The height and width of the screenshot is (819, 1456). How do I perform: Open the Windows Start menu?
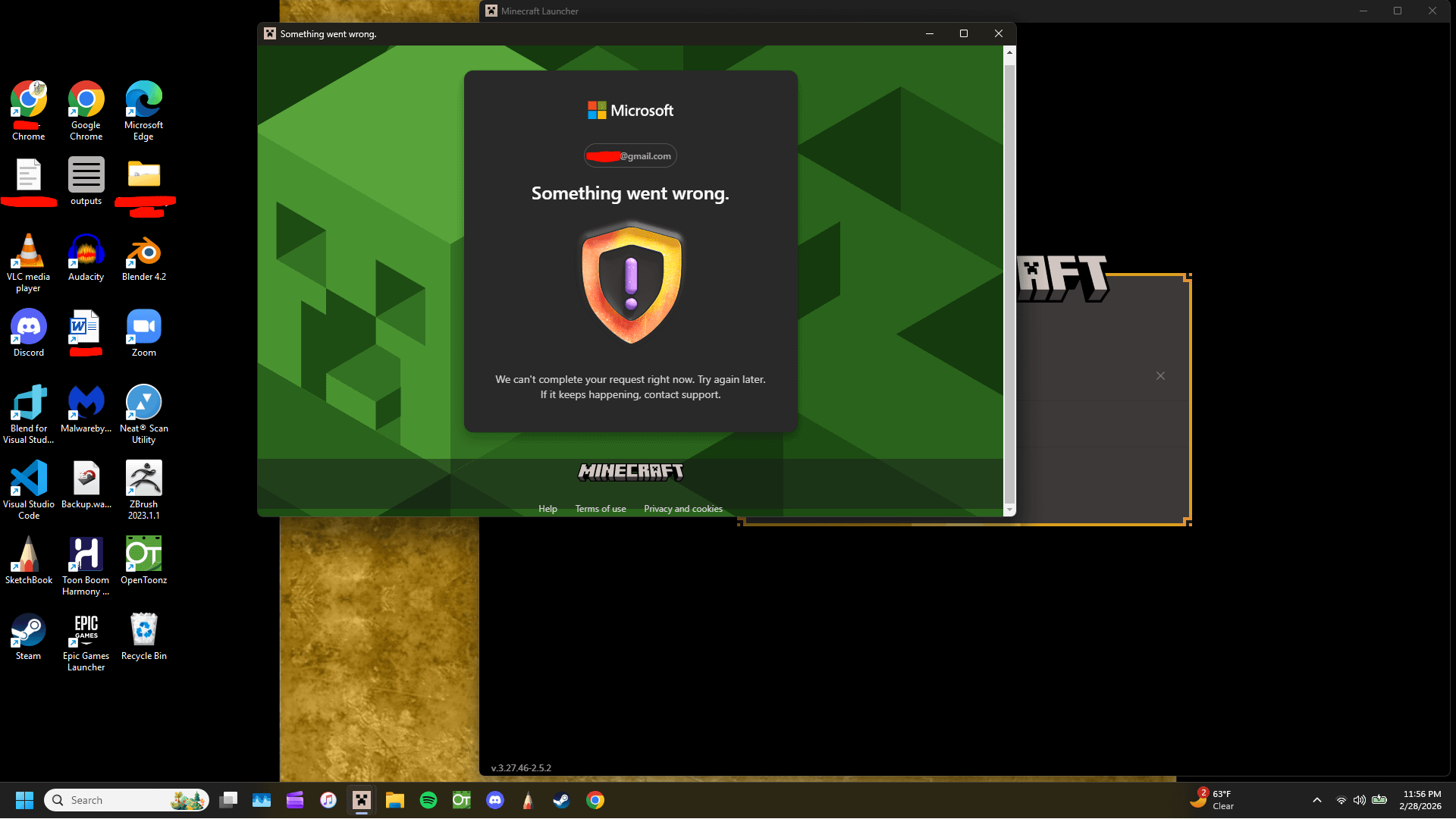coord(24,800)
